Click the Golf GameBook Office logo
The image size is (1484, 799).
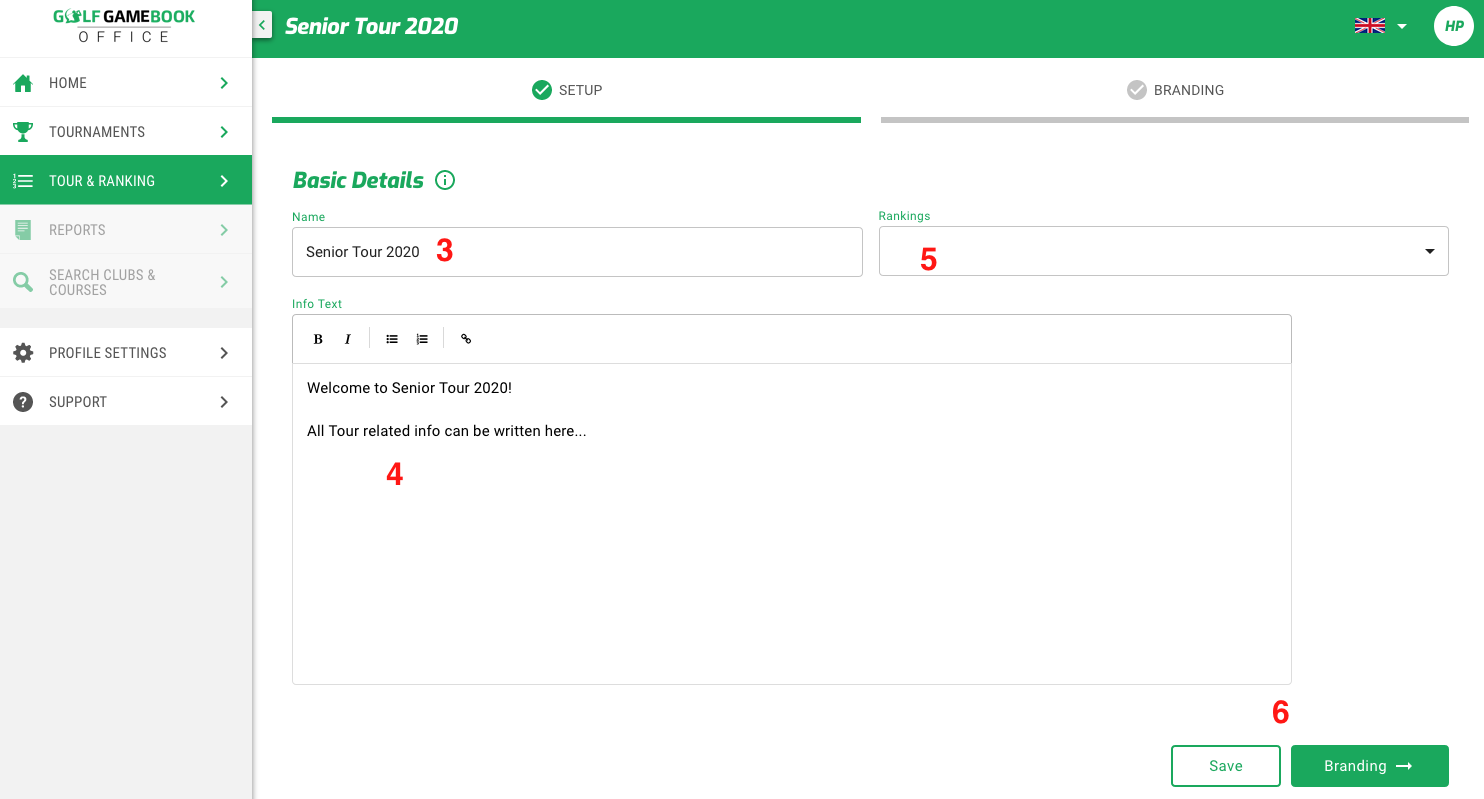pyautogui.click(x=125, y=26)
